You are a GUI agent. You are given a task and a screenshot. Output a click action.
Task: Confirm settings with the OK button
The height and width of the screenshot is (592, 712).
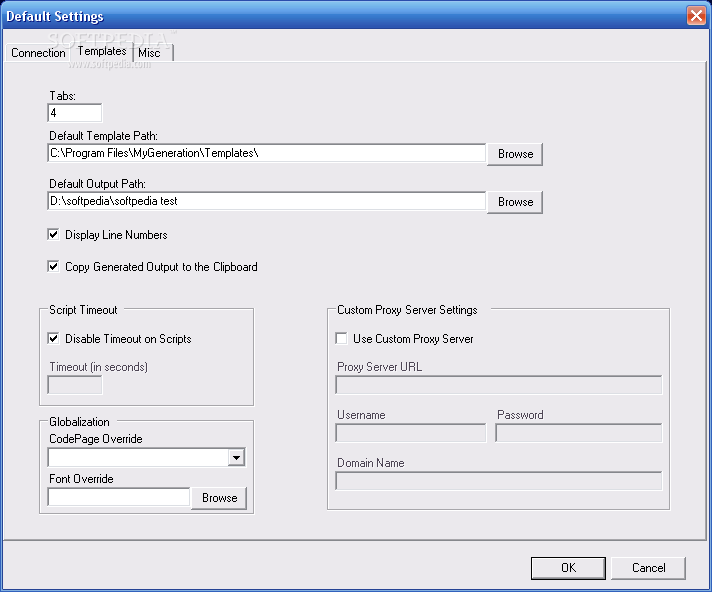pos(568,568)
